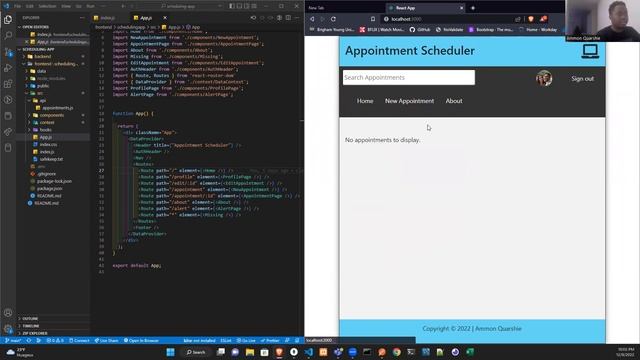Click the laptop icon in Appointment Scheduler header
Image resolution: width=640 pixels, height=360 pixels.
pos(590,52)
